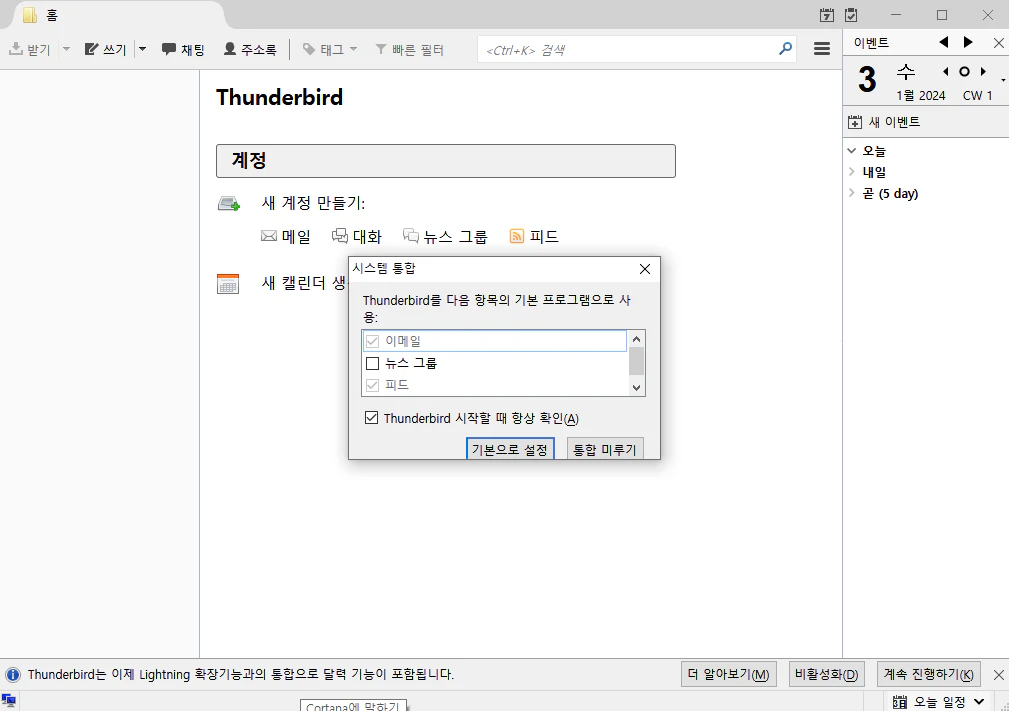Click the 받기 (Get Messages) toolbar button
The width and height of the screenshot is (1009, 711).
coord(30,50)
